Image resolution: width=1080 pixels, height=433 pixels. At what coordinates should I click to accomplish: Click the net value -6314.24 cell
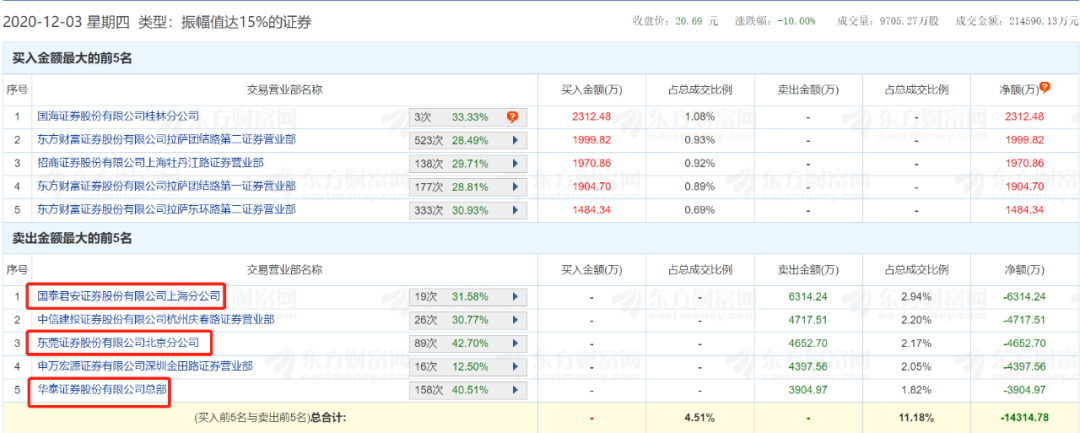pyautogui.click(x=1024, y=297)
